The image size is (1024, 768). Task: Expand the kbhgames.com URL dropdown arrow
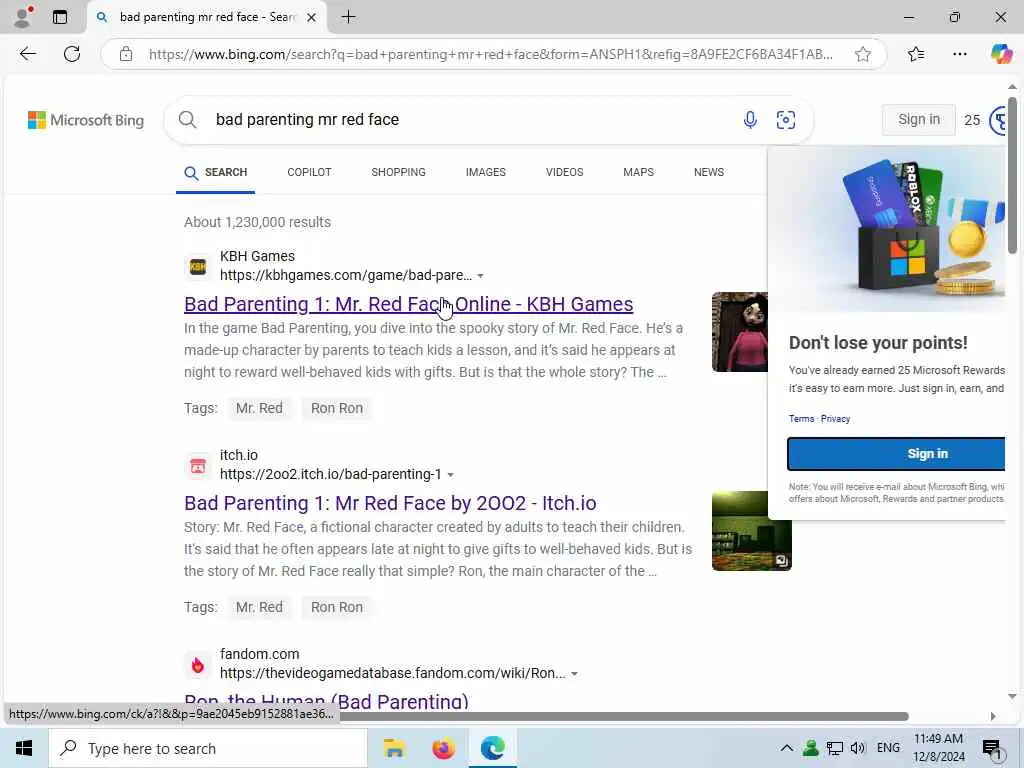pyautogui.click(x=480, y=276)
